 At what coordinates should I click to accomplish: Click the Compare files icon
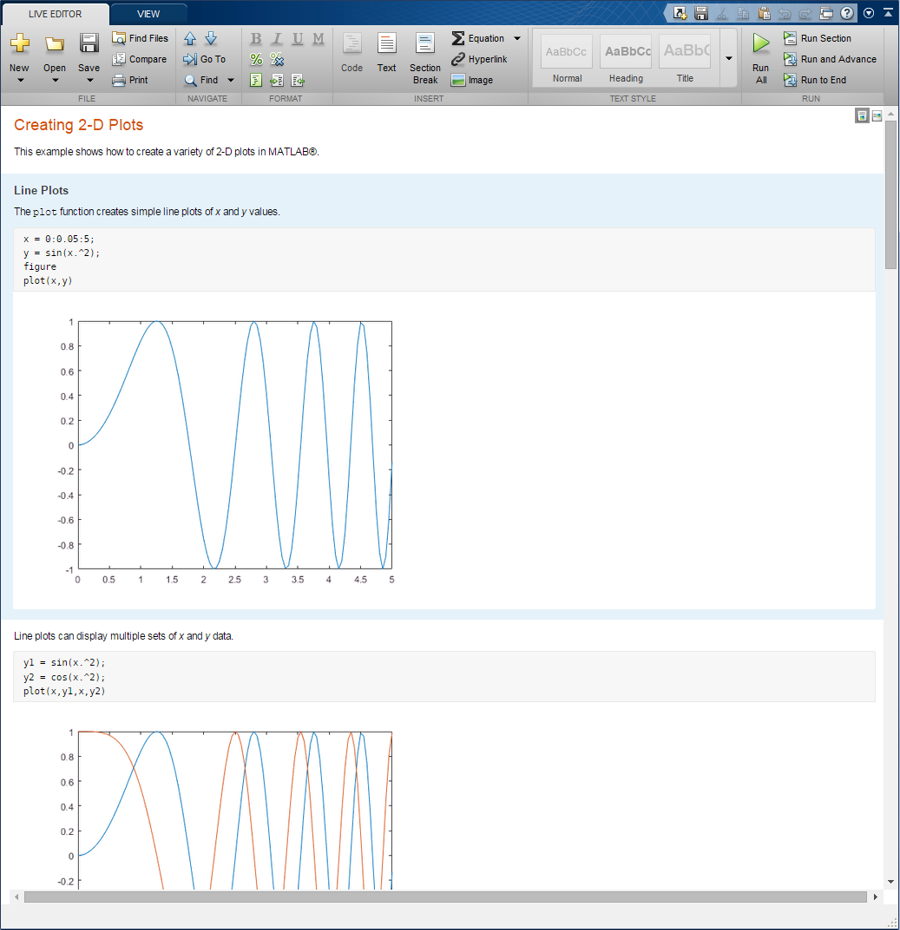(x=119, y=59)
